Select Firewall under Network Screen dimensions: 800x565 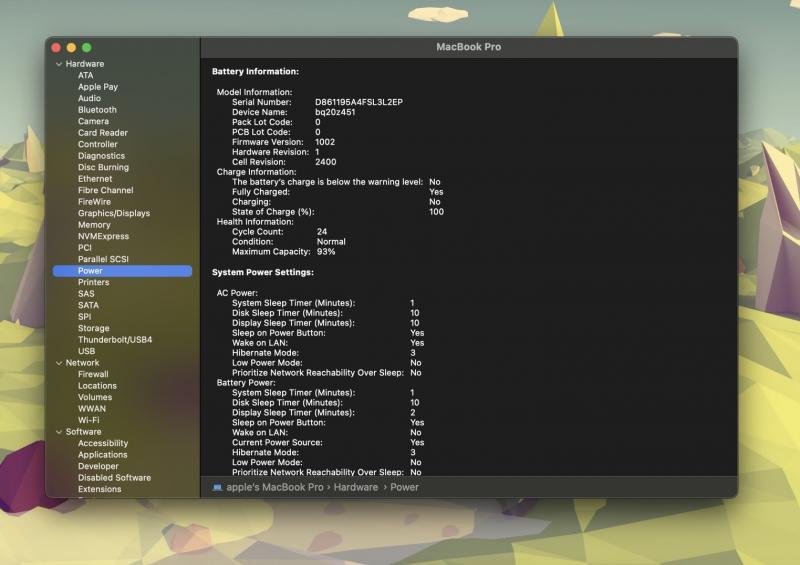coord(93,374)
